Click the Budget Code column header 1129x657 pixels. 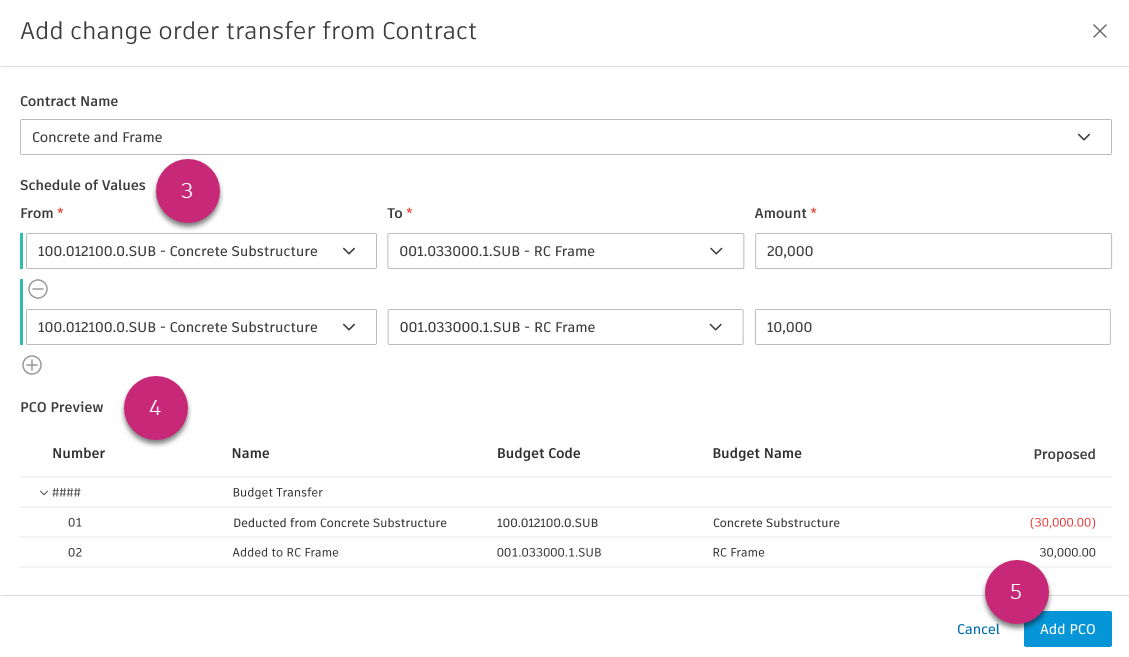pyautogui.click(x=538, y=453)
